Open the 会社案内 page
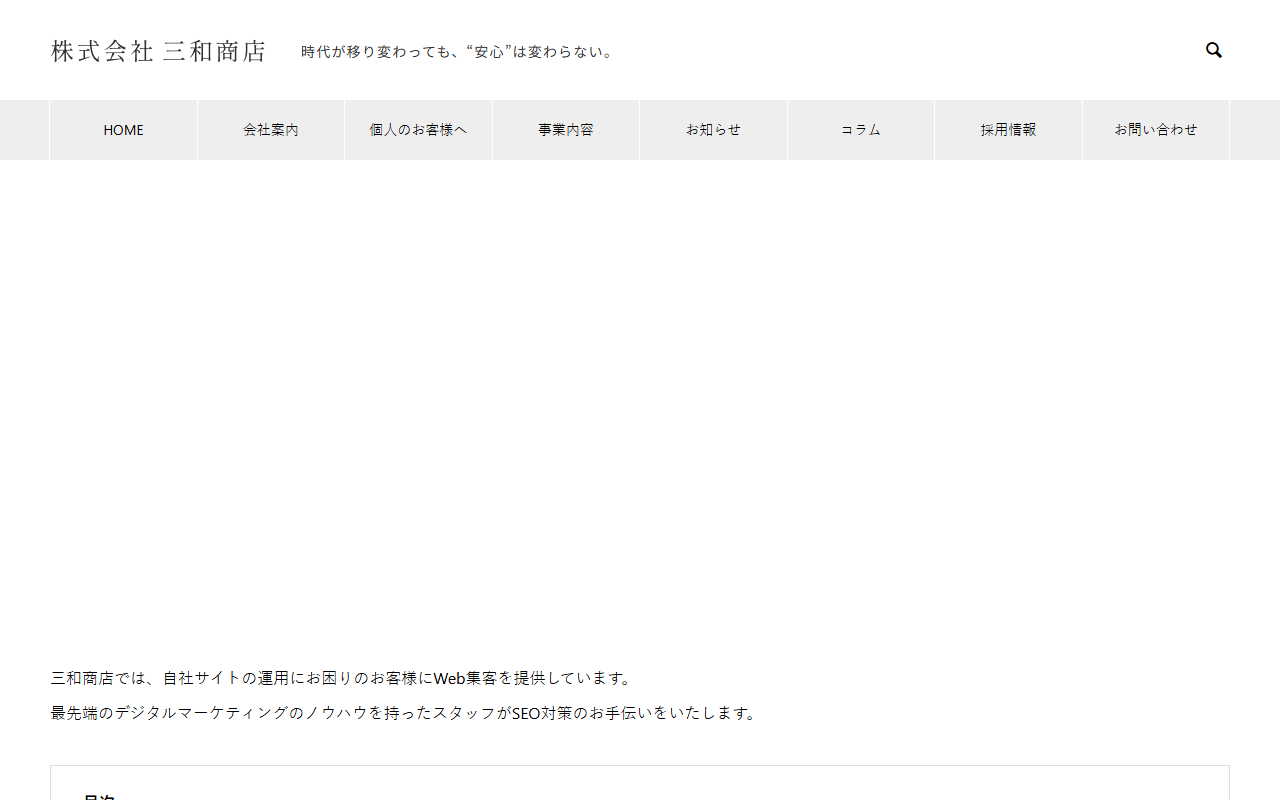 click(270, 129)
